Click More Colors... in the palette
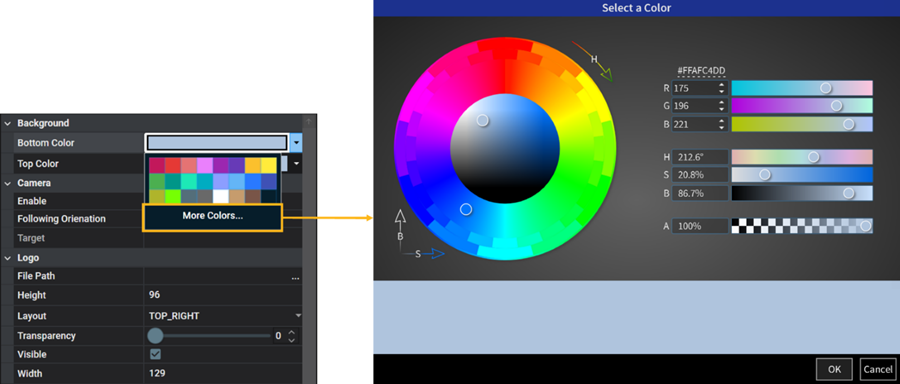The height and width of the screenshot is (384, 900). (212, 216)
